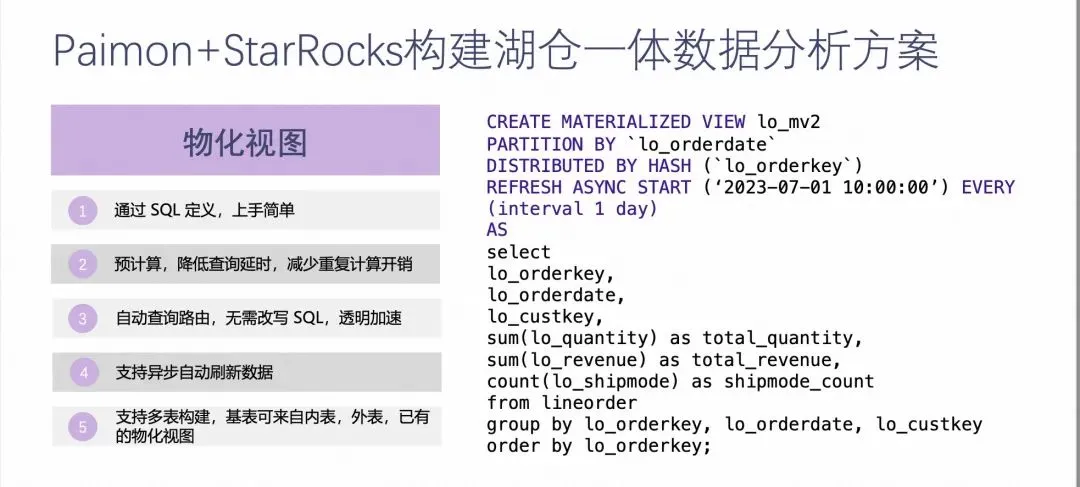Click the purple circle numbered 1
Viewport: 1080px width, 487px height.
tap(83, 211)
